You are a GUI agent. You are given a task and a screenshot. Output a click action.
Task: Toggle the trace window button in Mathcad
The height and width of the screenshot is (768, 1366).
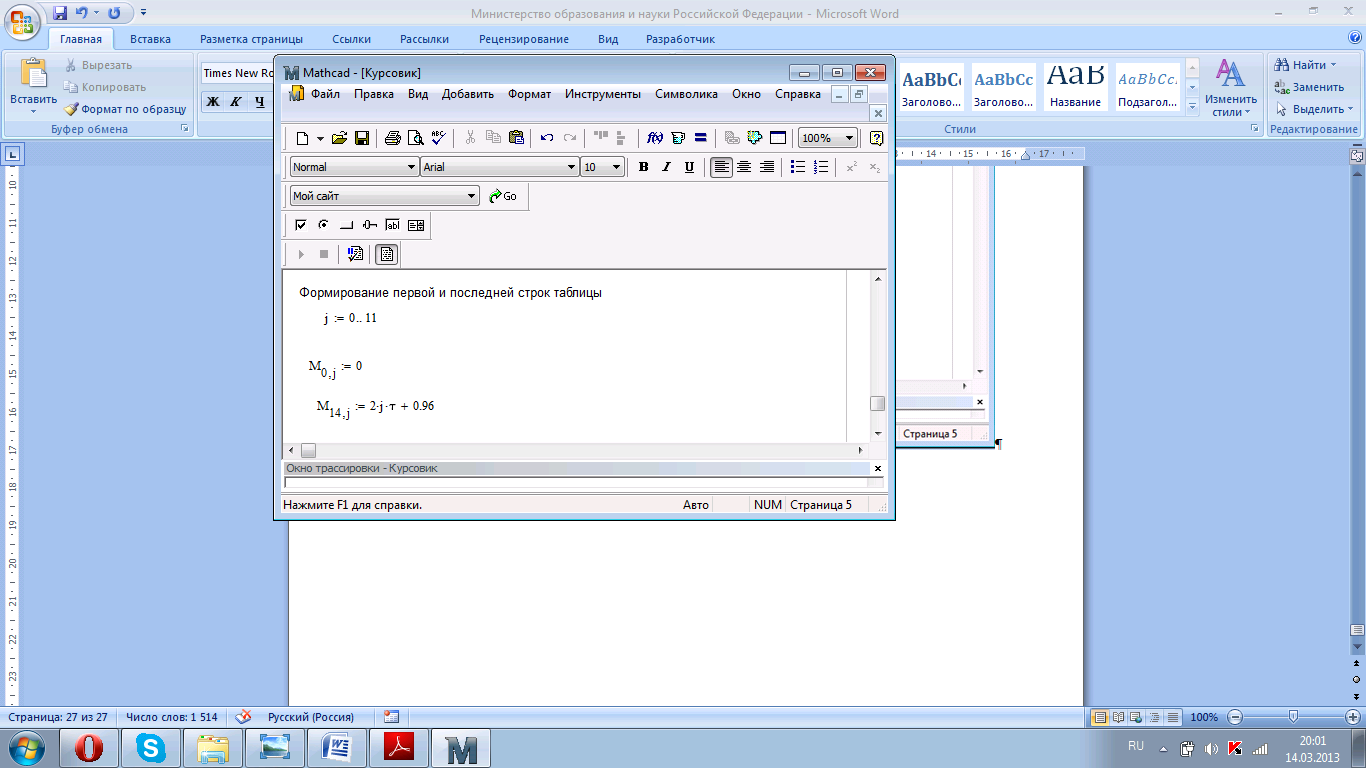coord(387,254)
